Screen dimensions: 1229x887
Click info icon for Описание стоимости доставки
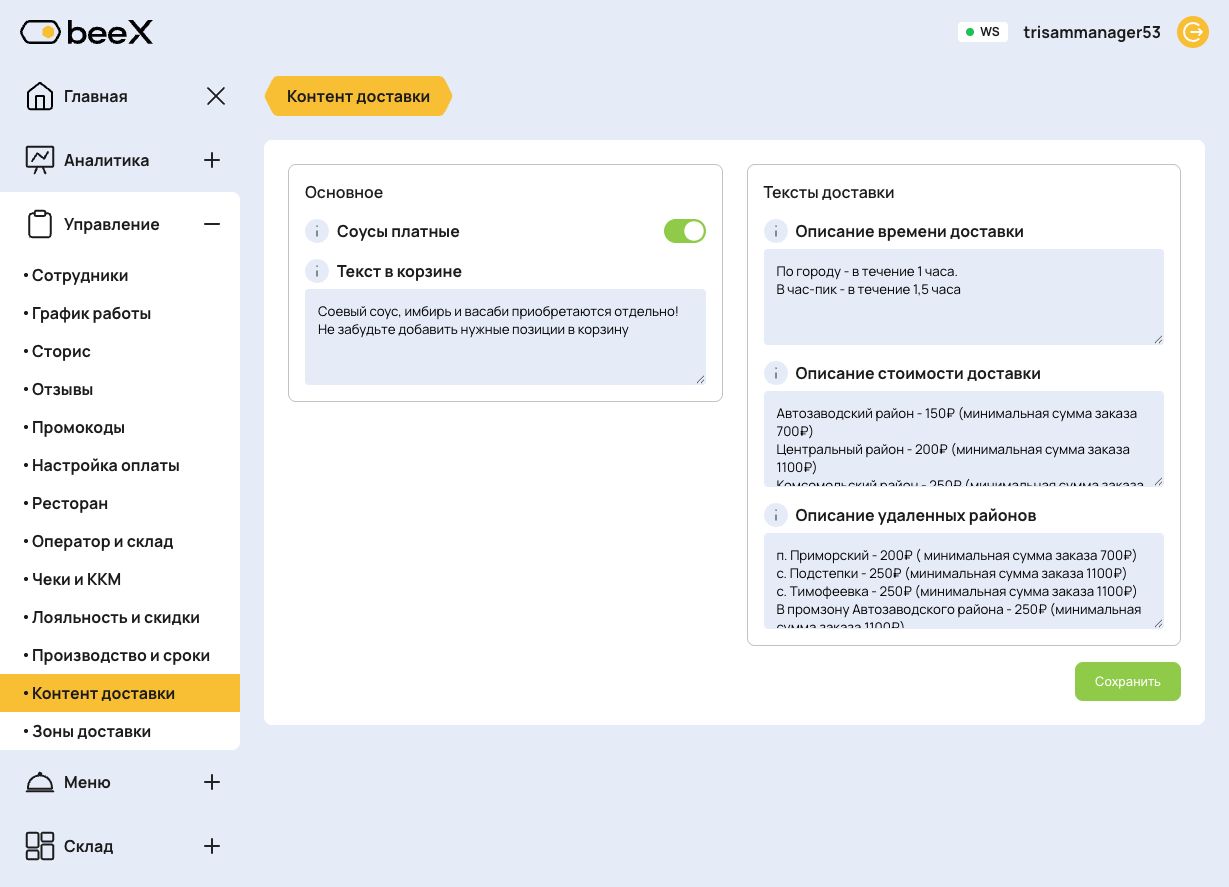click(776, 373)
